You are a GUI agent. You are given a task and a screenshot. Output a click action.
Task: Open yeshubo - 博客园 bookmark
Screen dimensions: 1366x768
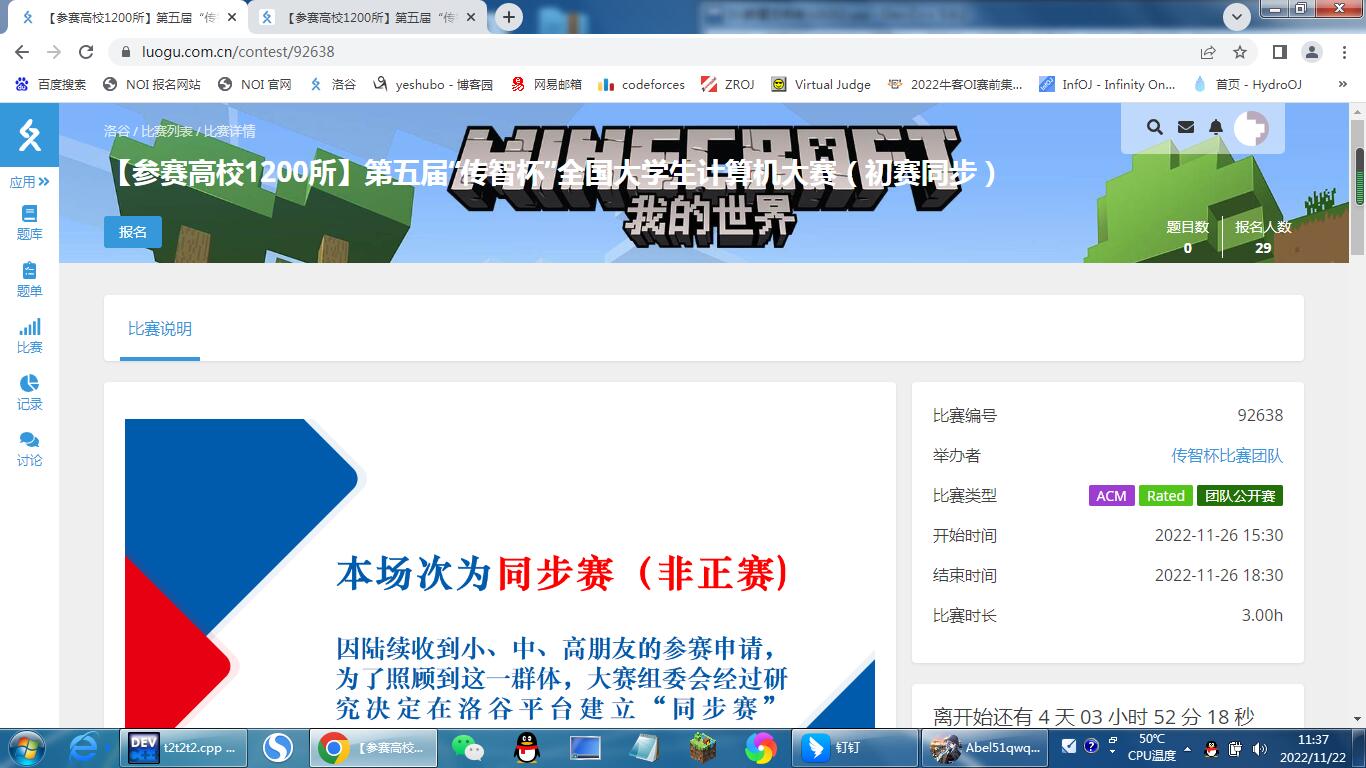point(433,85)
